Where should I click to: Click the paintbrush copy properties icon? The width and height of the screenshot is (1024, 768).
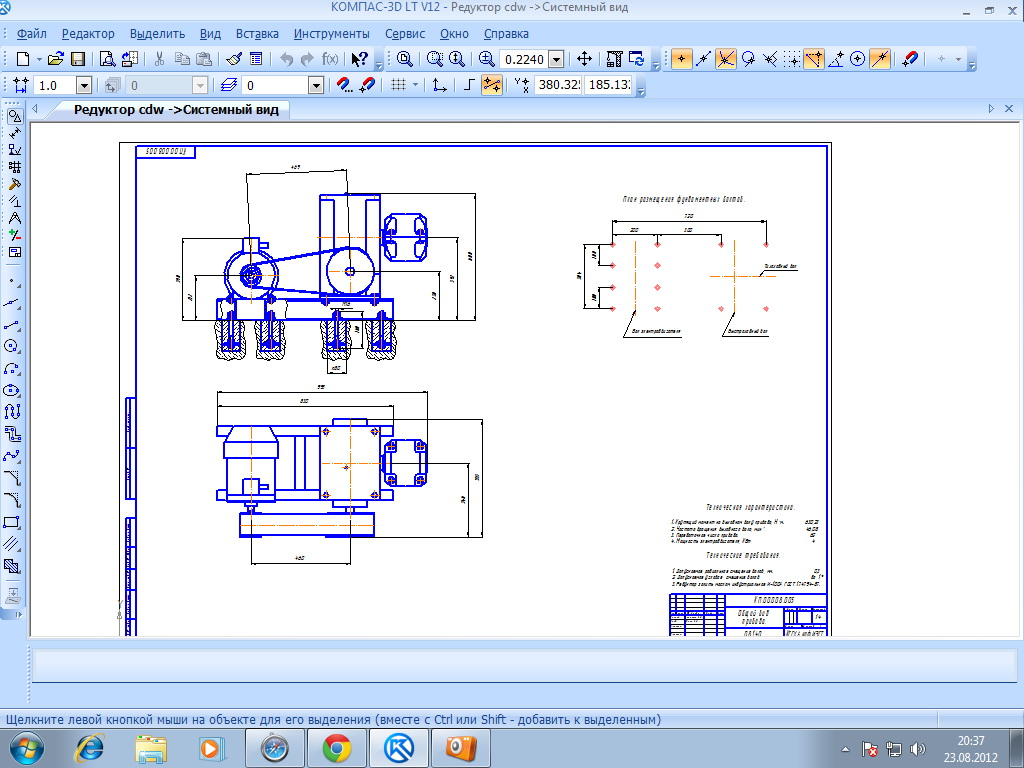click(x=234, y=59)
